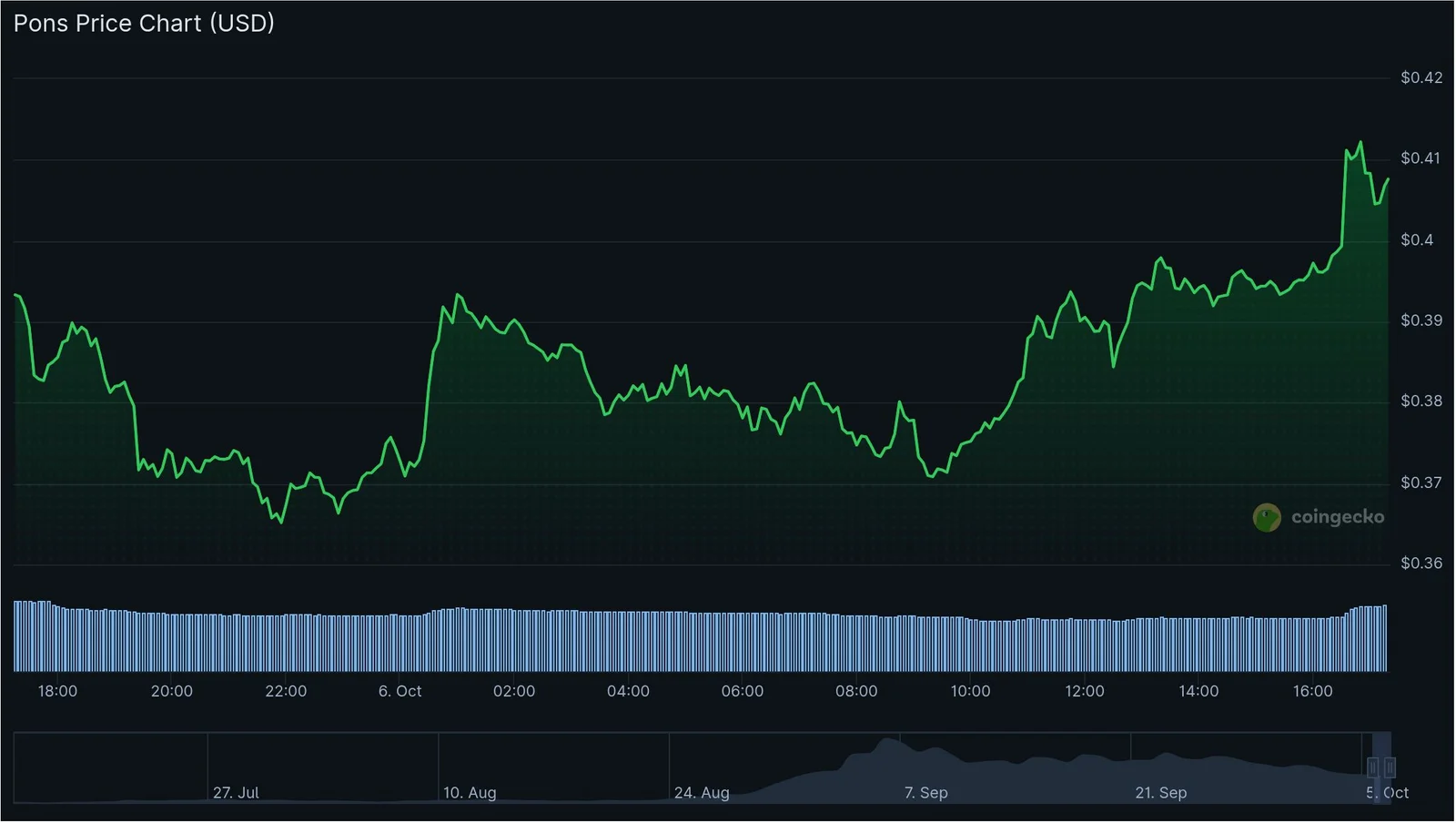The width and height of the screenshot is (1456, 823).
Task: Click the $0.41 y-axis label
Action: 1420,158
